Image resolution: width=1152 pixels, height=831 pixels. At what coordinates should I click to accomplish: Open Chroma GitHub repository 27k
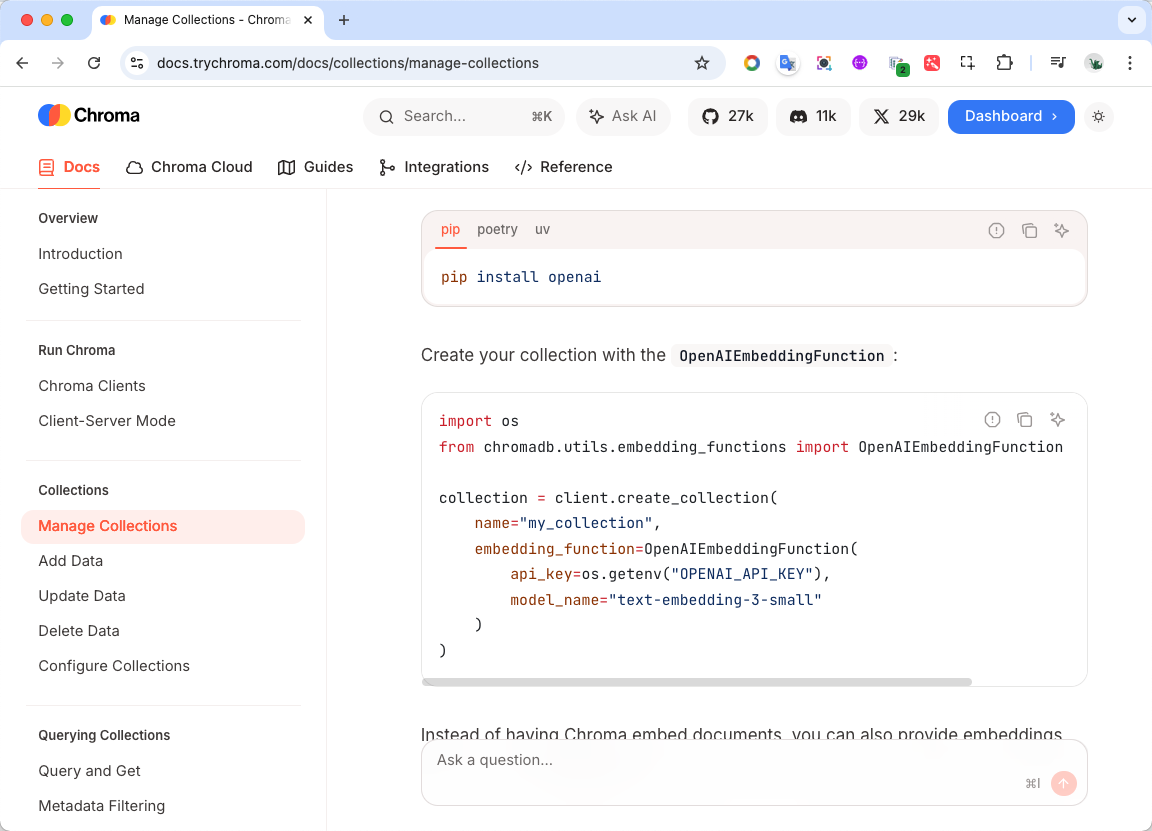point(727,116)
